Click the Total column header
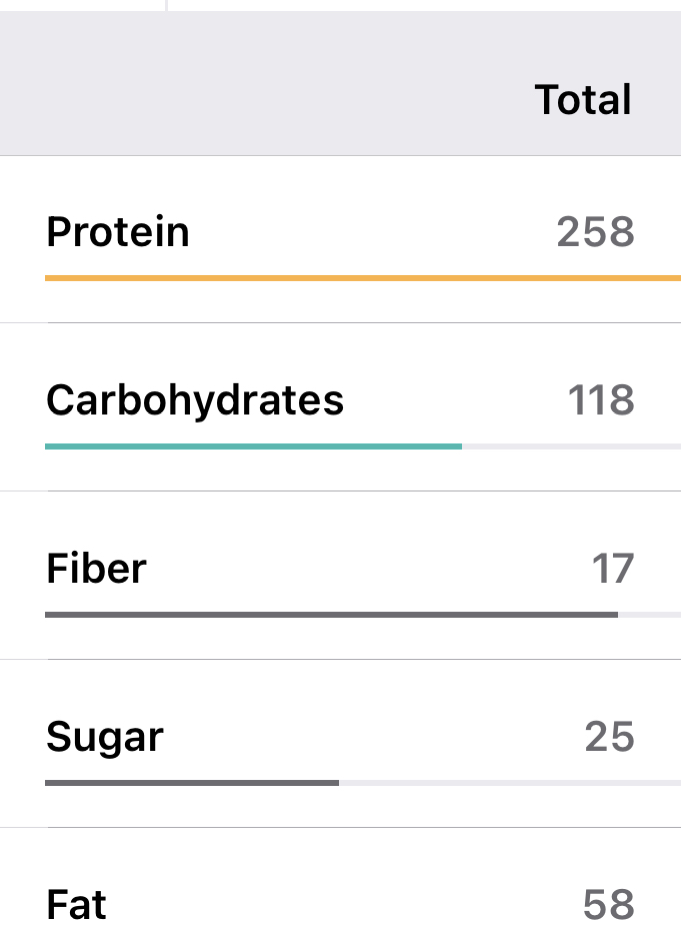The height and width of the screenshot is (943, 681). [x=582, y=100]
